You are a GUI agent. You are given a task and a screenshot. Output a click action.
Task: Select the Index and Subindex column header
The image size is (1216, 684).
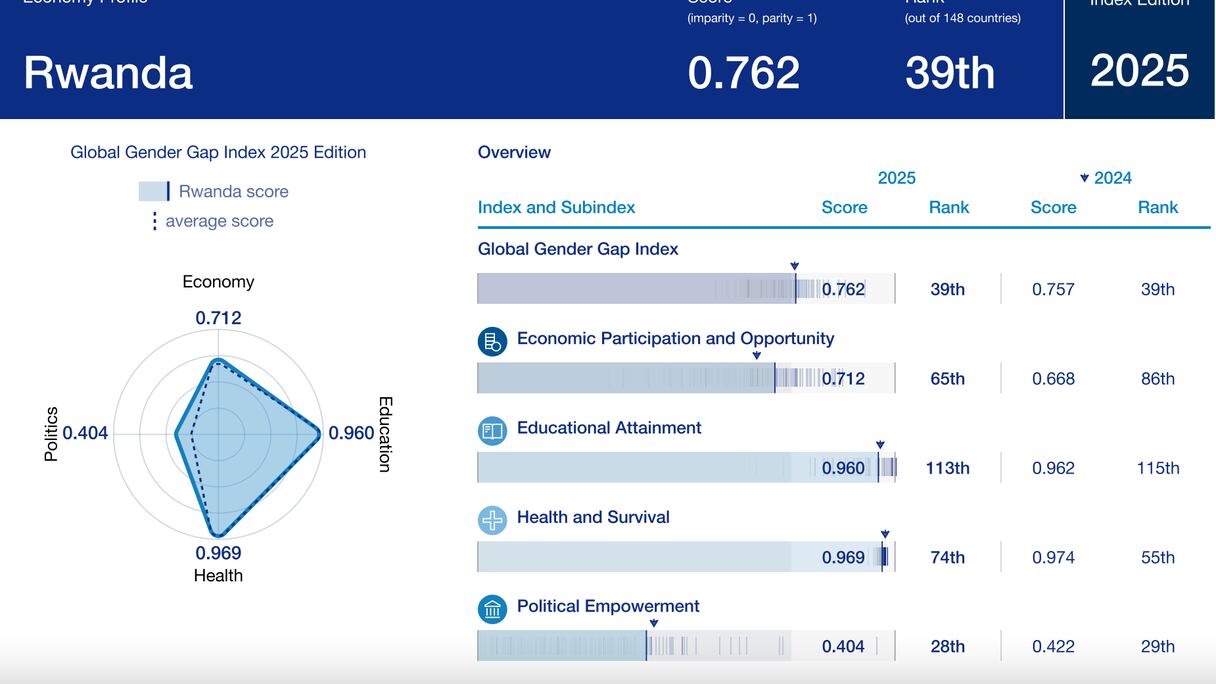coord(556,207)
